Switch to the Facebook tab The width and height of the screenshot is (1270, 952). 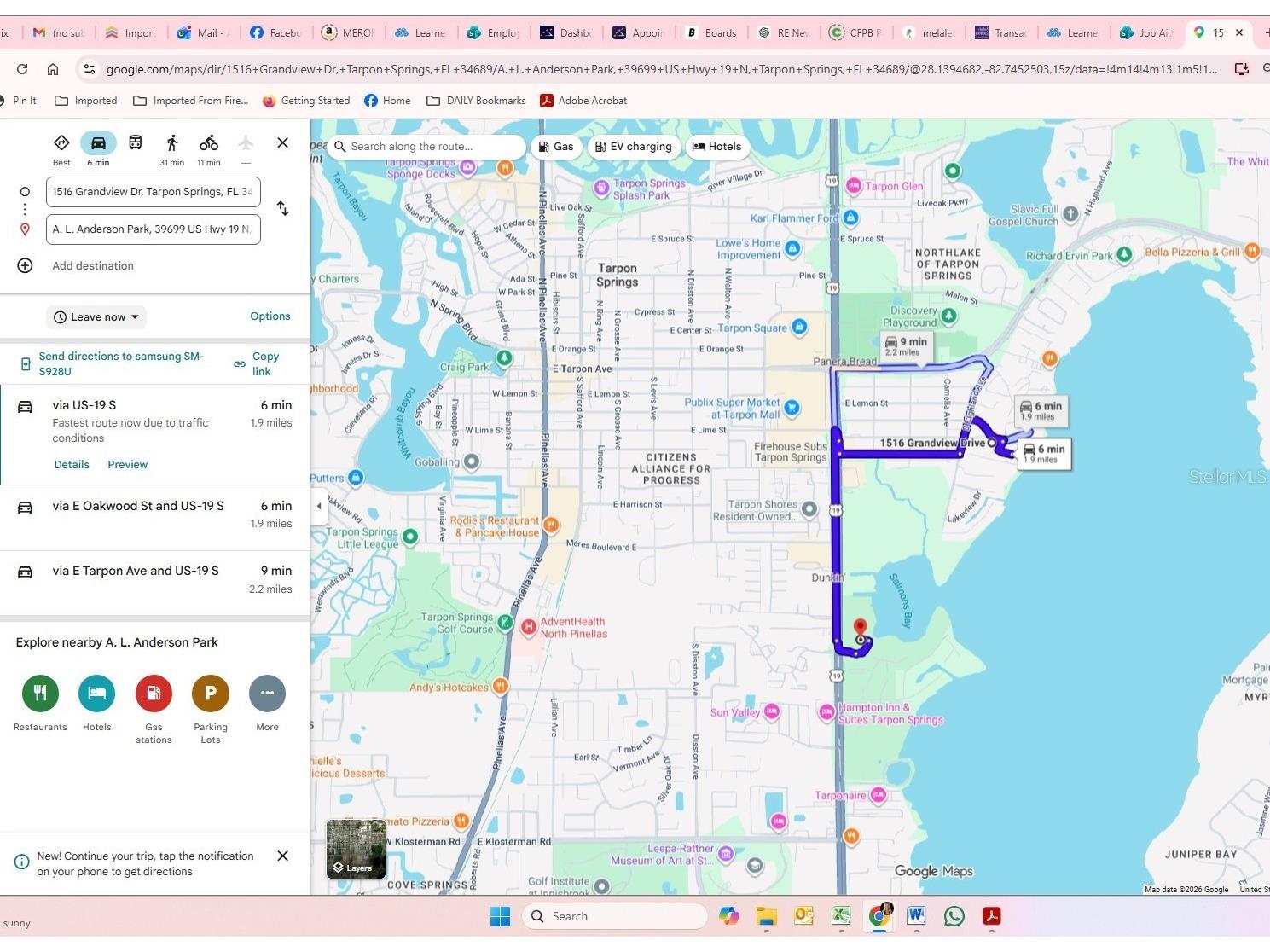[276, 33]
